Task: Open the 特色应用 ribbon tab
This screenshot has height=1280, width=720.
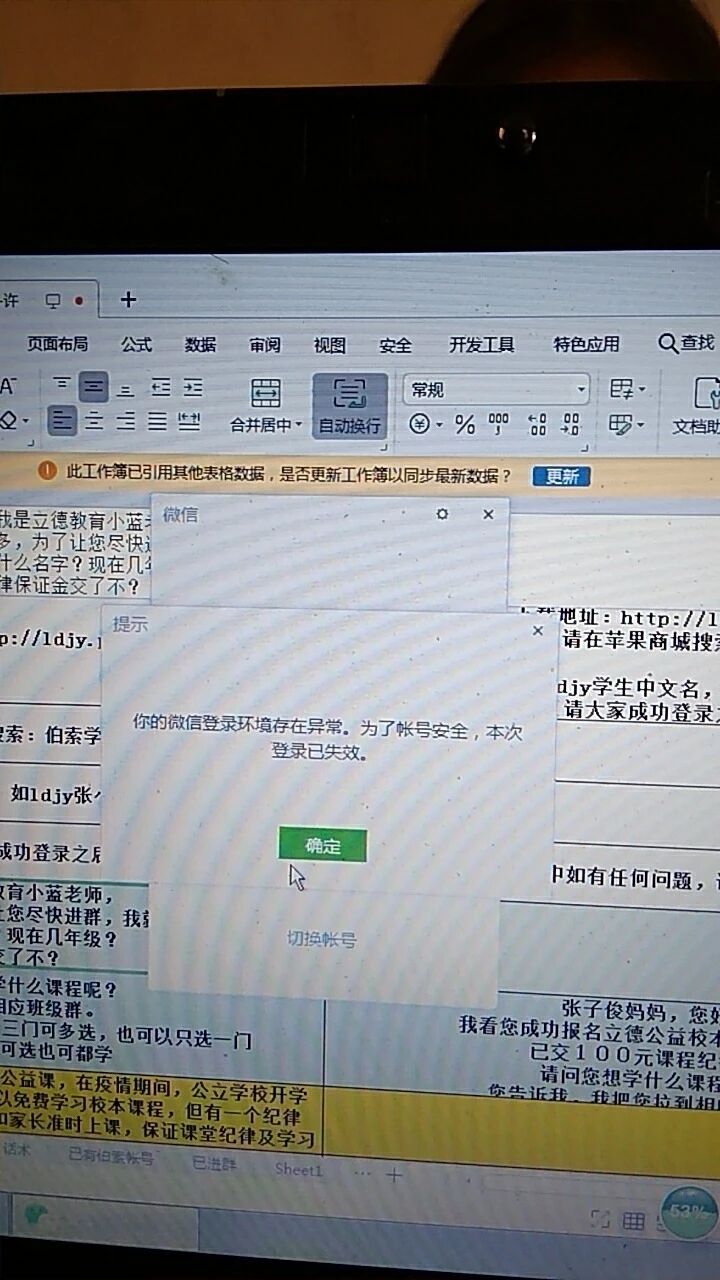Action: (x=586, y=345)
